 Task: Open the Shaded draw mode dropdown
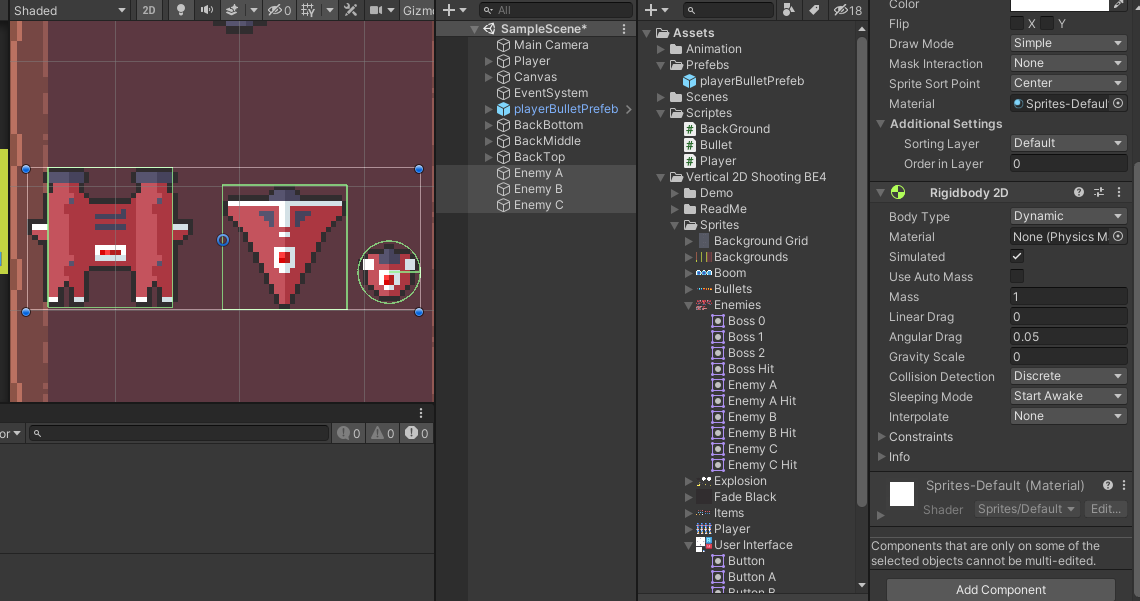tap(69, 10)
